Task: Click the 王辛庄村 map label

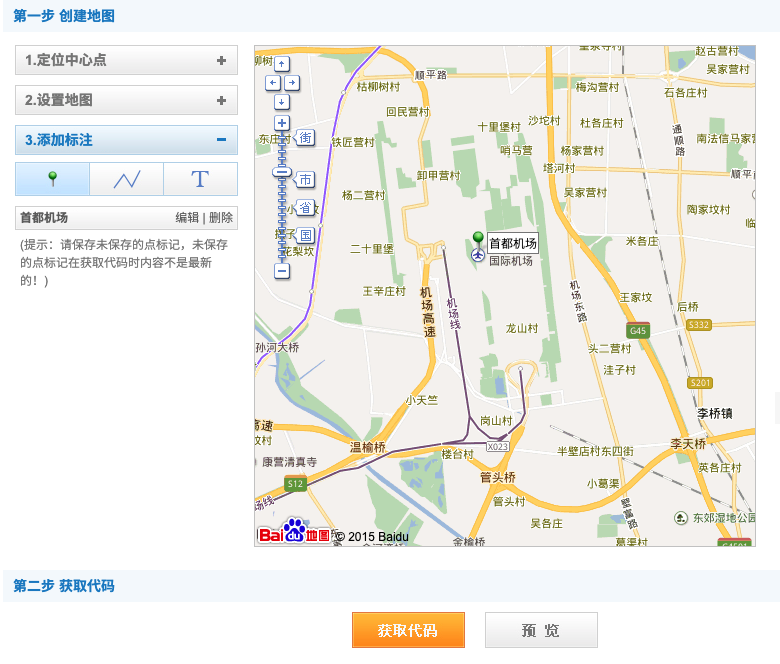Action: [x=384, y=291]
